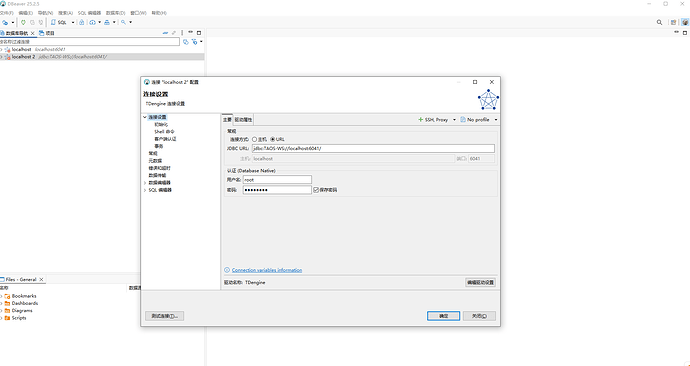Viewport: 690px width, 366px height.
Task: Select 元数据 in settings tree
Action: pyautogui.click(x=155, y=161)
